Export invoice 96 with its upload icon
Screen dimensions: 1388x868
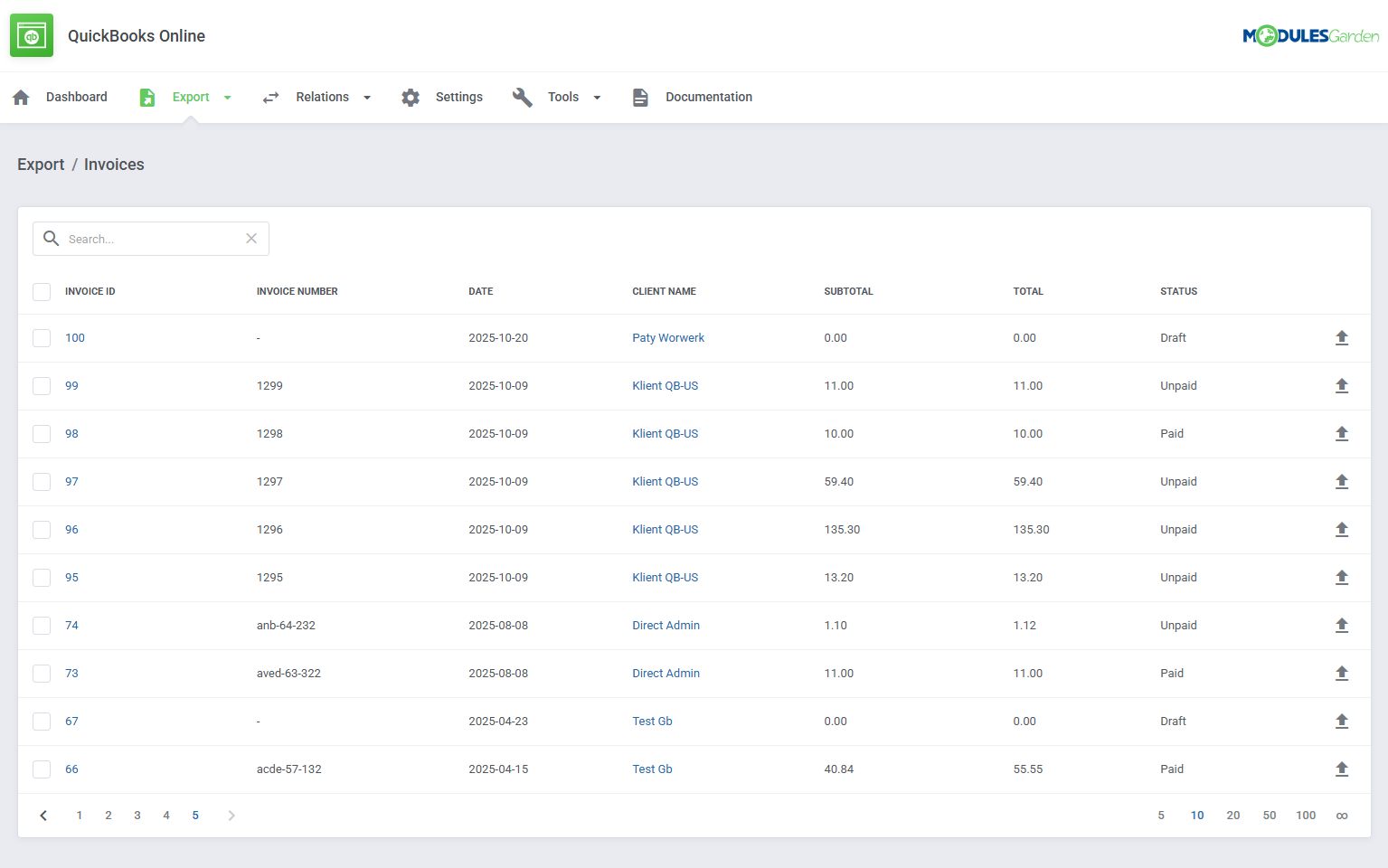pos(1342,530)
